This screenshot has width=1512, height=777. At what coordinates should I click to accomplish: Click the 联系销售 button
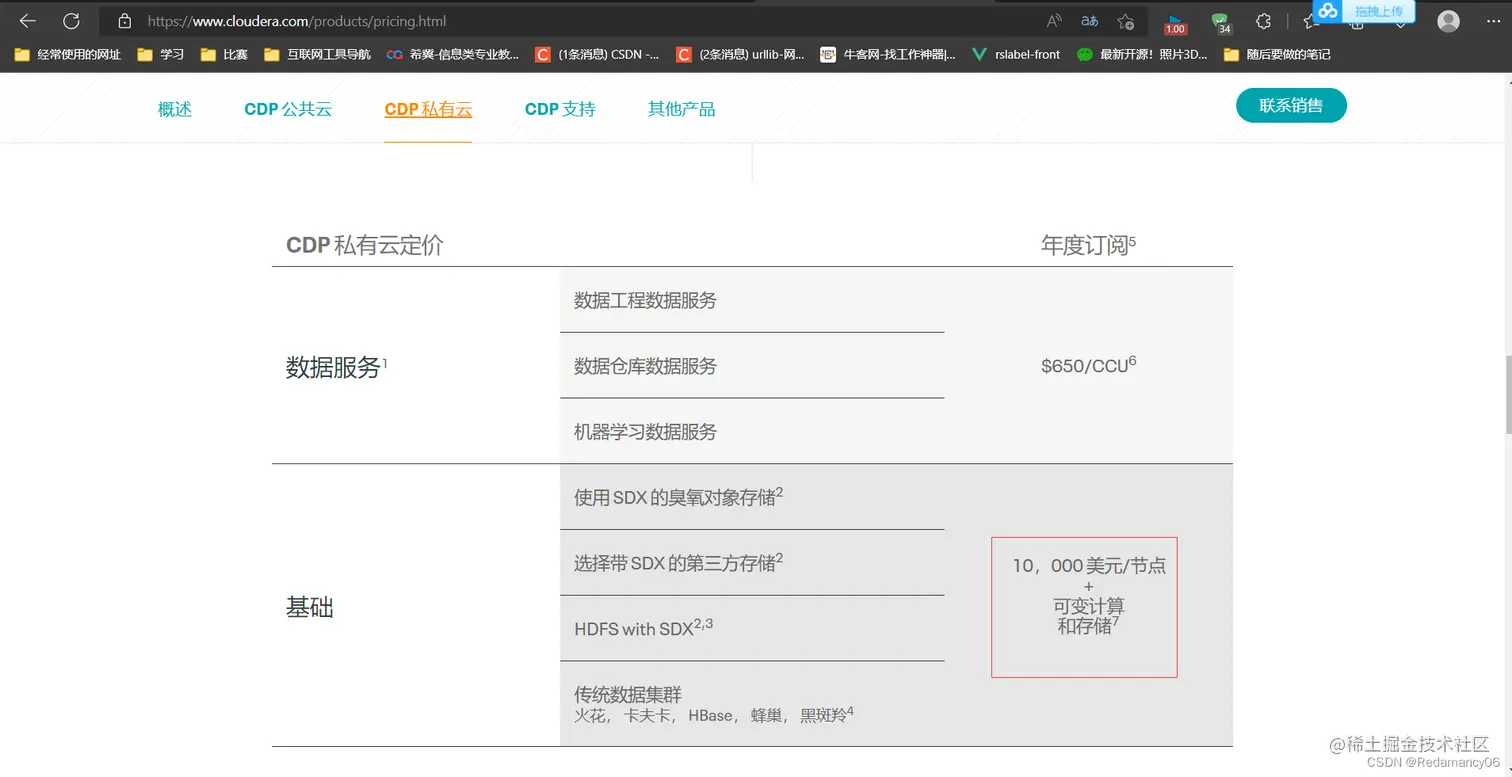(1291, 105)
